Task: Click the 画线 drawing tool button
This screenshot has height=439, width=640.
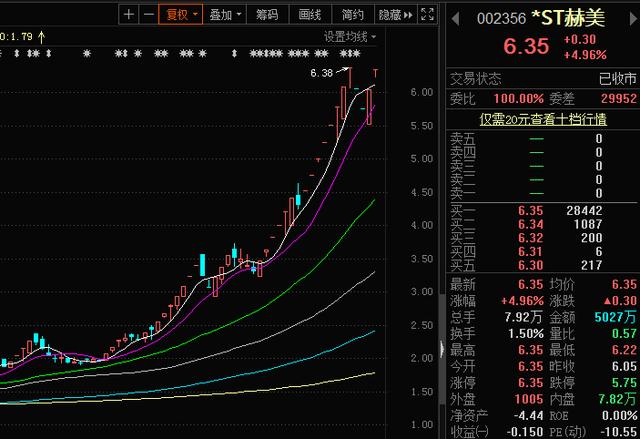Action: point(310,15)
